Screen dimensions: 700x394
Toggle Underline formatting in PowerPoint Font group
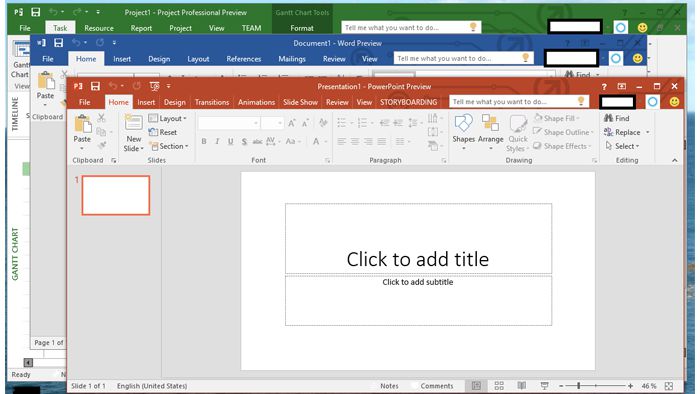point(230,141)
